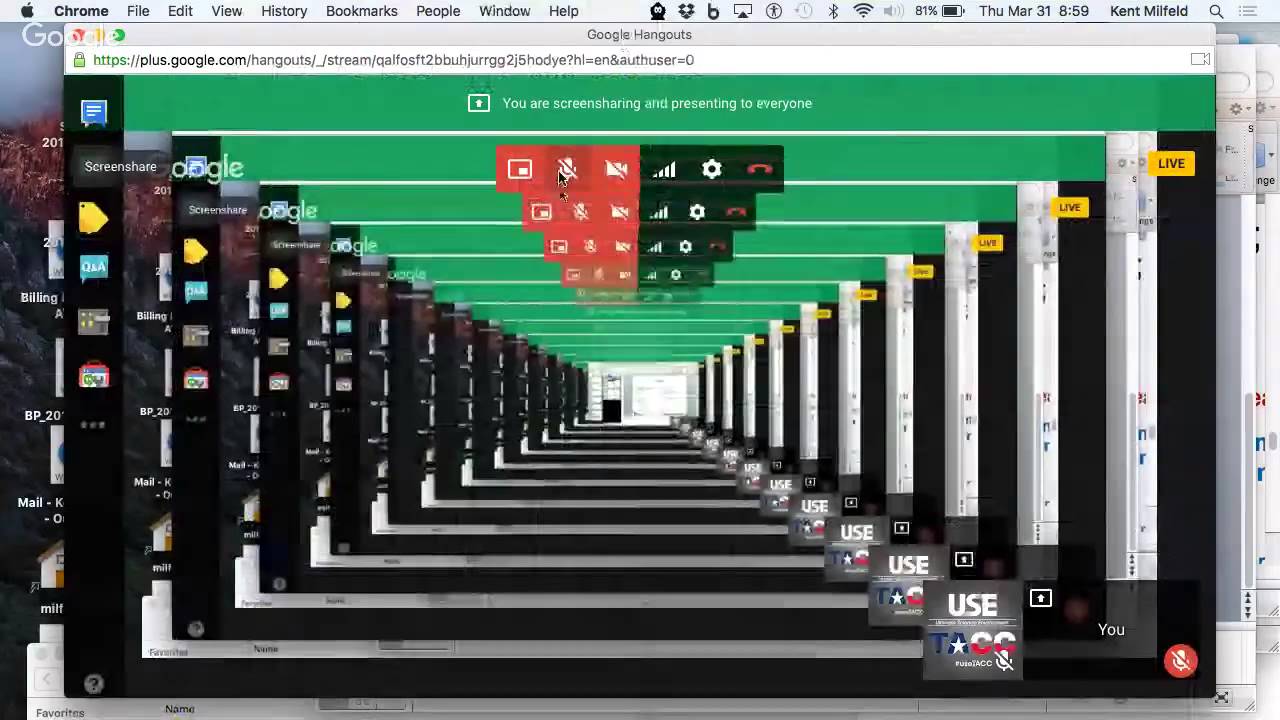
Task: Open Spotlight search magnifier icon
Action: (x=1217, y=11)
